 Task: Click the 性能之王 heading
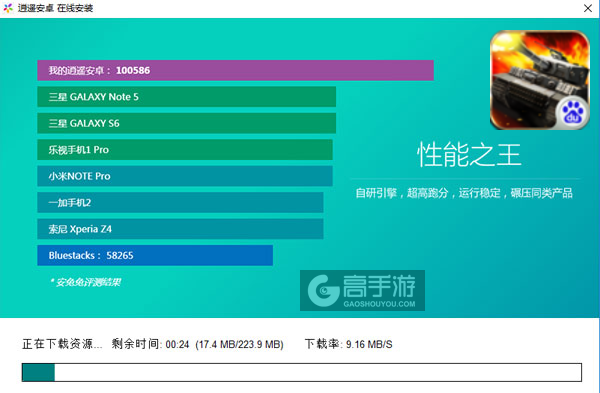(469, 155)
